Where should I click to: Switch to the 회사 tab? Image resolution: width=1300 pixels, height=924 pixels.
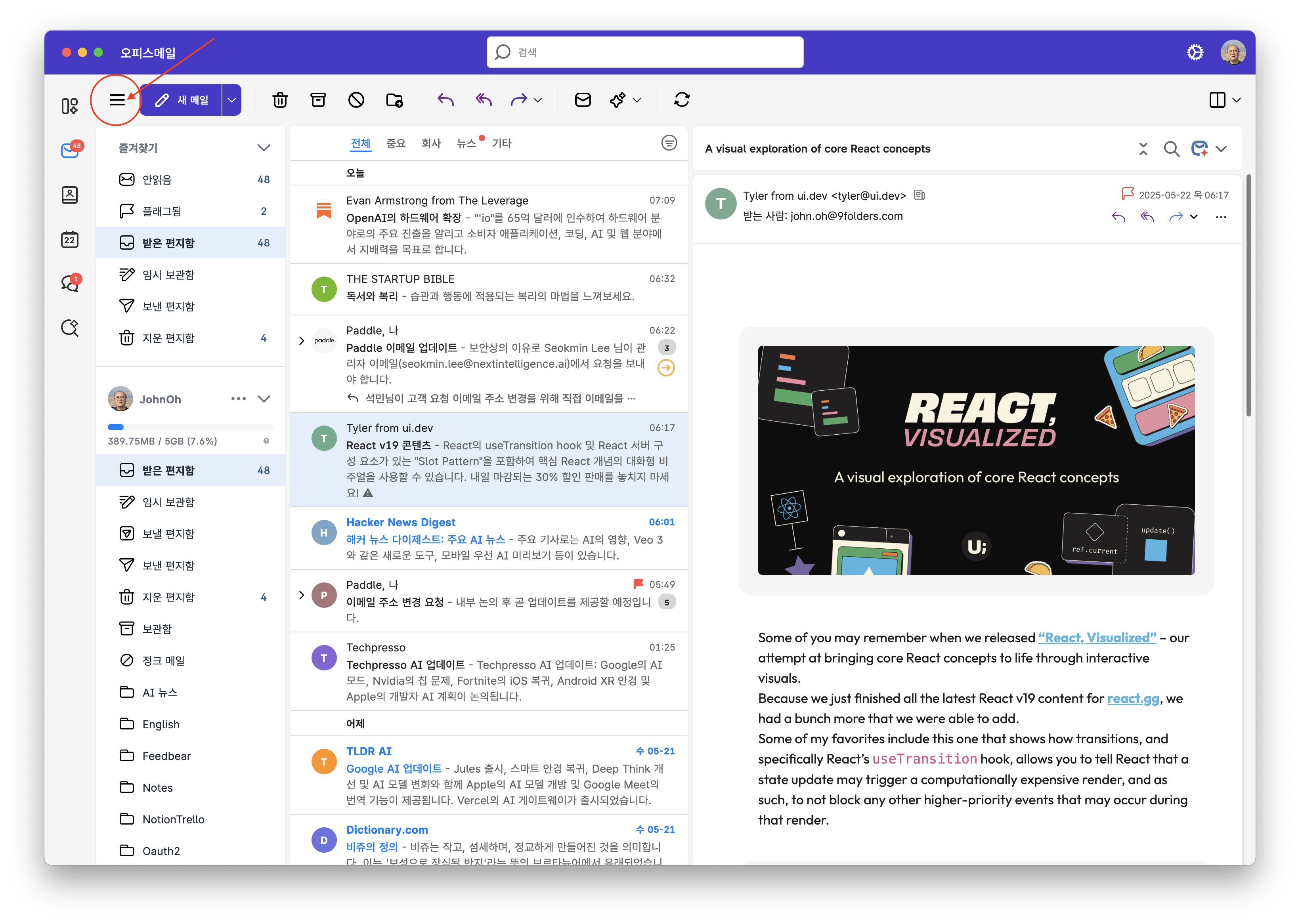pyautogui.click(x=431, y=143)
